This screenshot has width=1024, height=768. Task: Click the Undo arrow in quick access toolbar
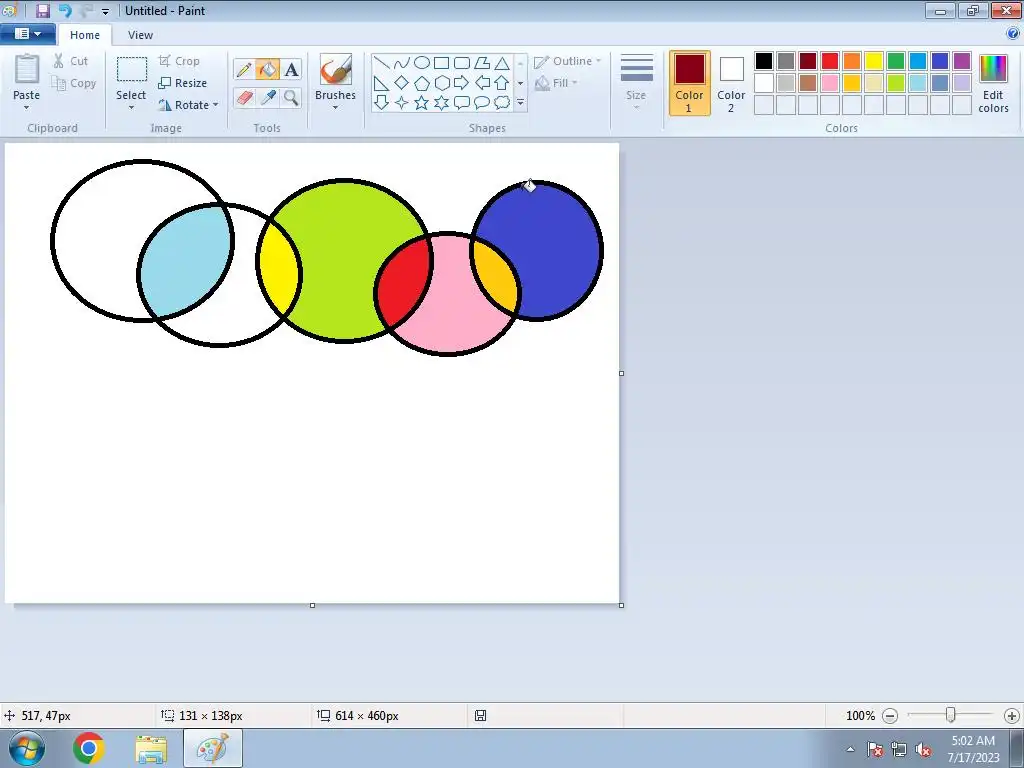coord(65,10)
